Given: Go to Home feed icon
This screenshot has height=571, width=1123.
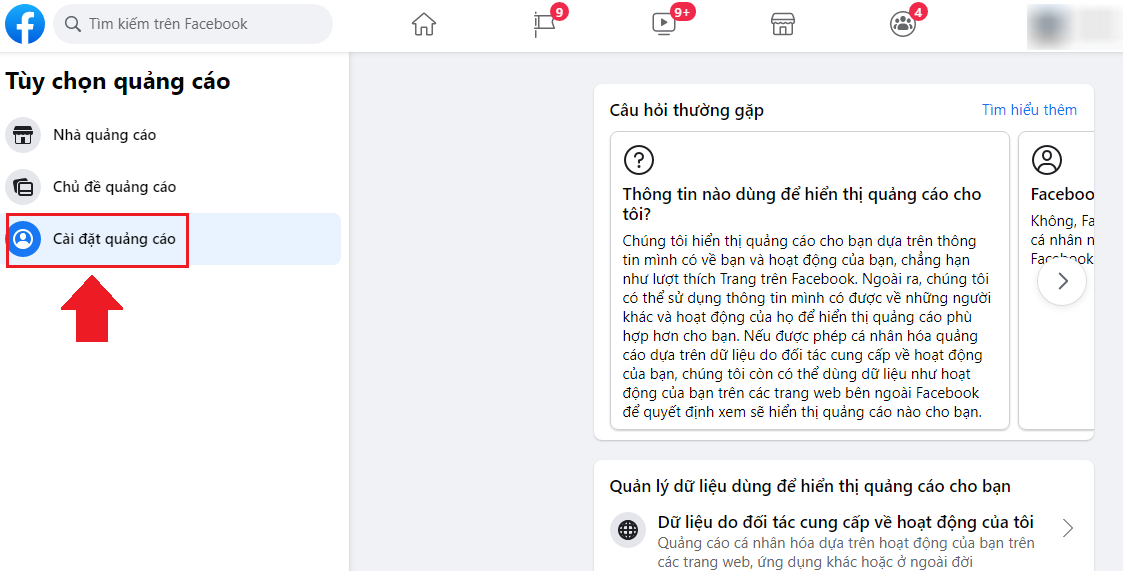Looking at the screenshot, I should coord(424,25).
